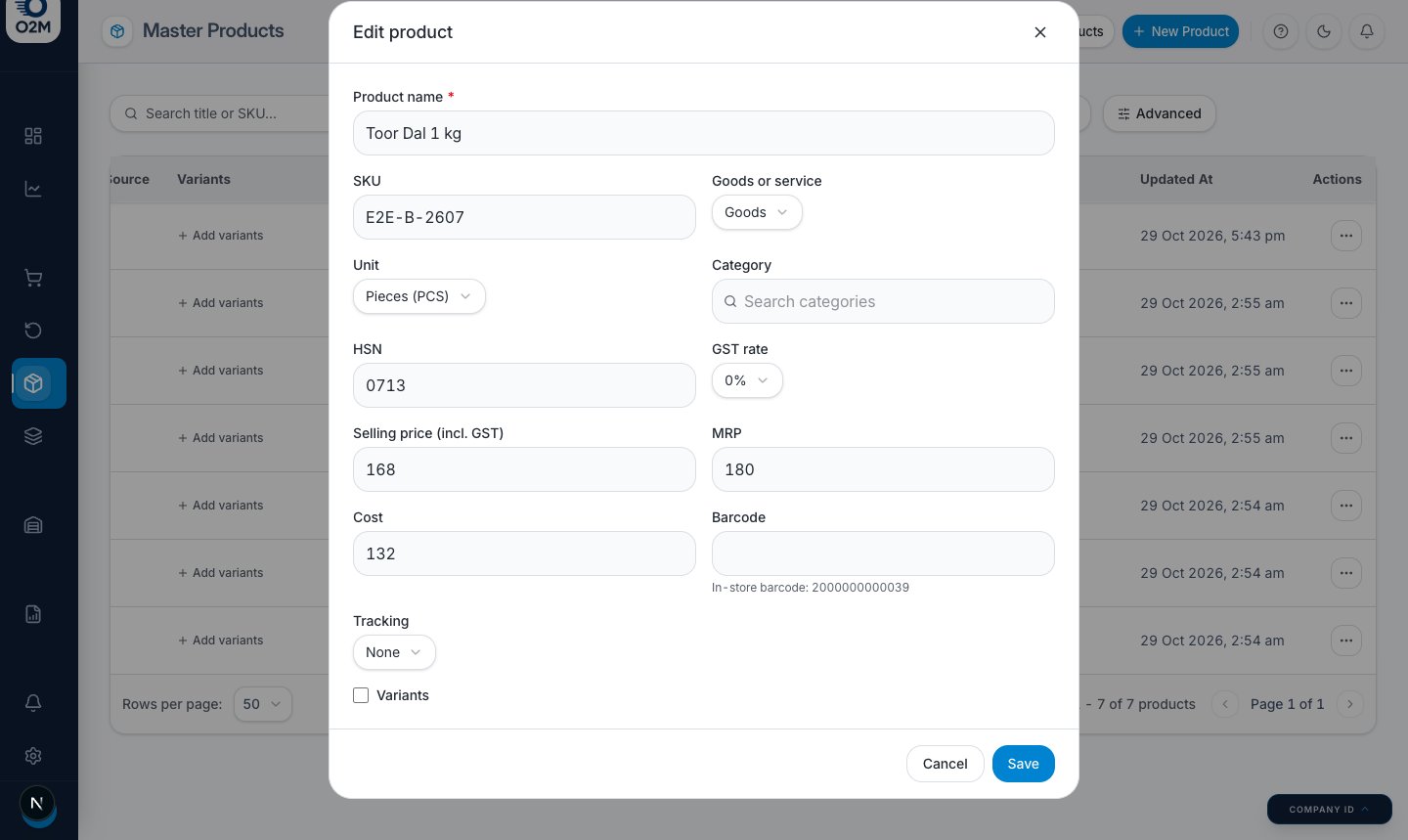Click the SKU input field
Screen dimensions: 1408x840
coord(524,217)
